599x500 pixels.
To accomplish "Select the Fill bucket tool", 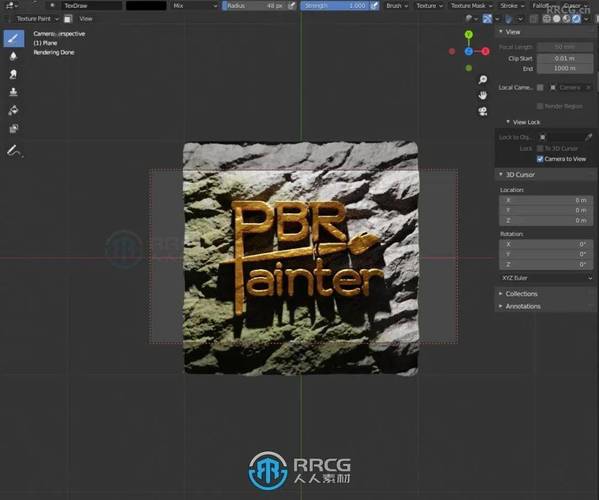I will coord(14,110).
